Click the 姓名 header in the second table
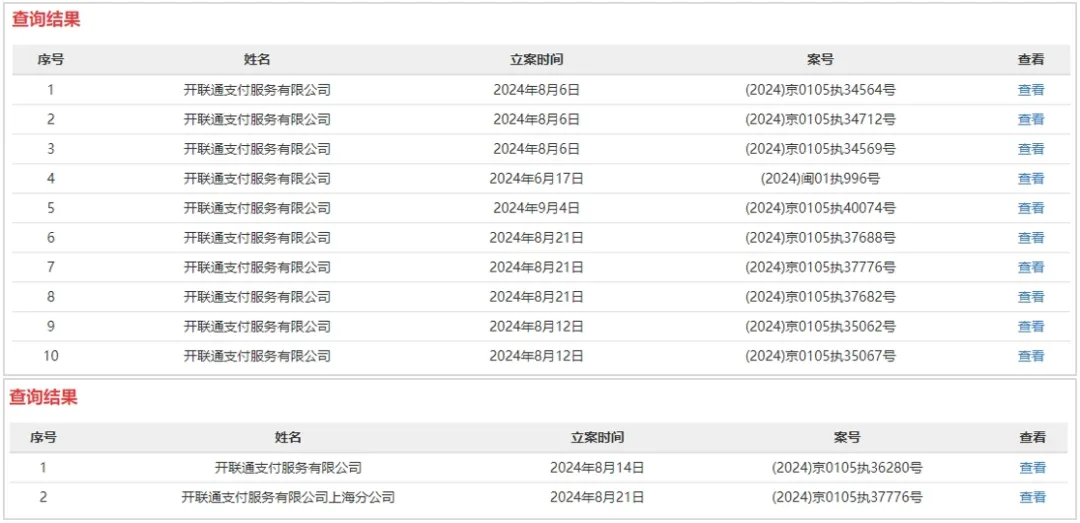The image size is (1080, 523). [x=288, y=438]
